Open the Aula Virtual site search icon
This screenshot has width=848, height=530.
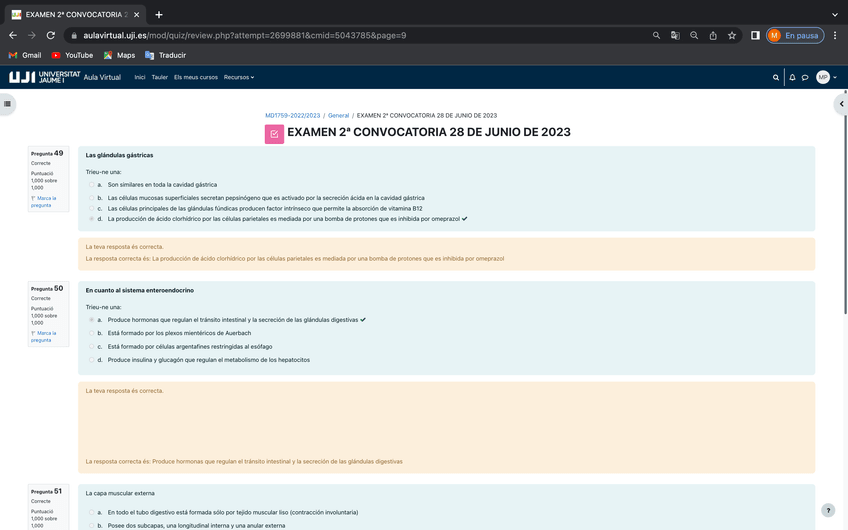click(776, 77)
